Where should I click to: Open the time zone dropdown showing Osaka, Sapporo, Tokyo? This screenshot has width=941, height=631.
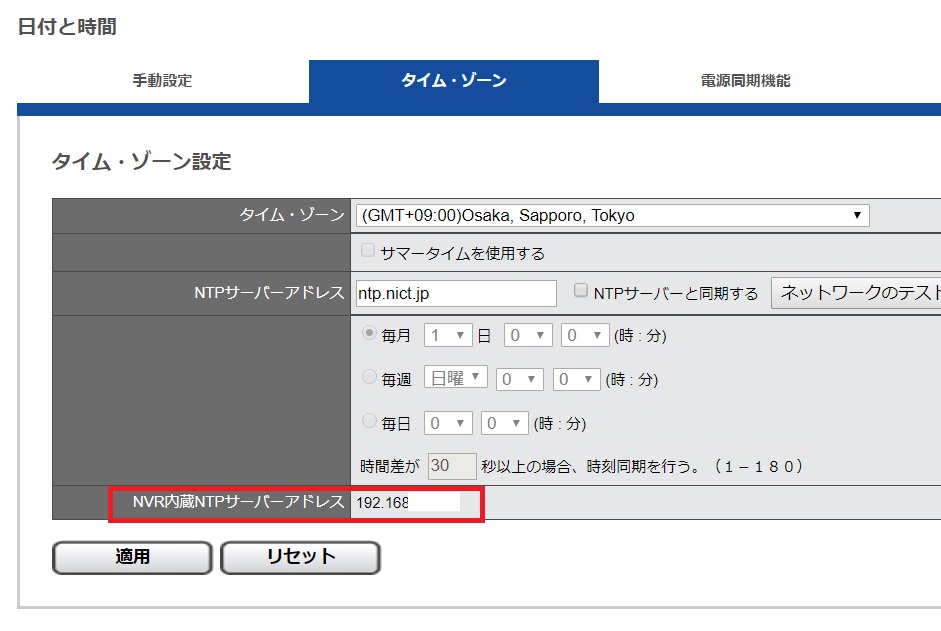coord(612,216)
